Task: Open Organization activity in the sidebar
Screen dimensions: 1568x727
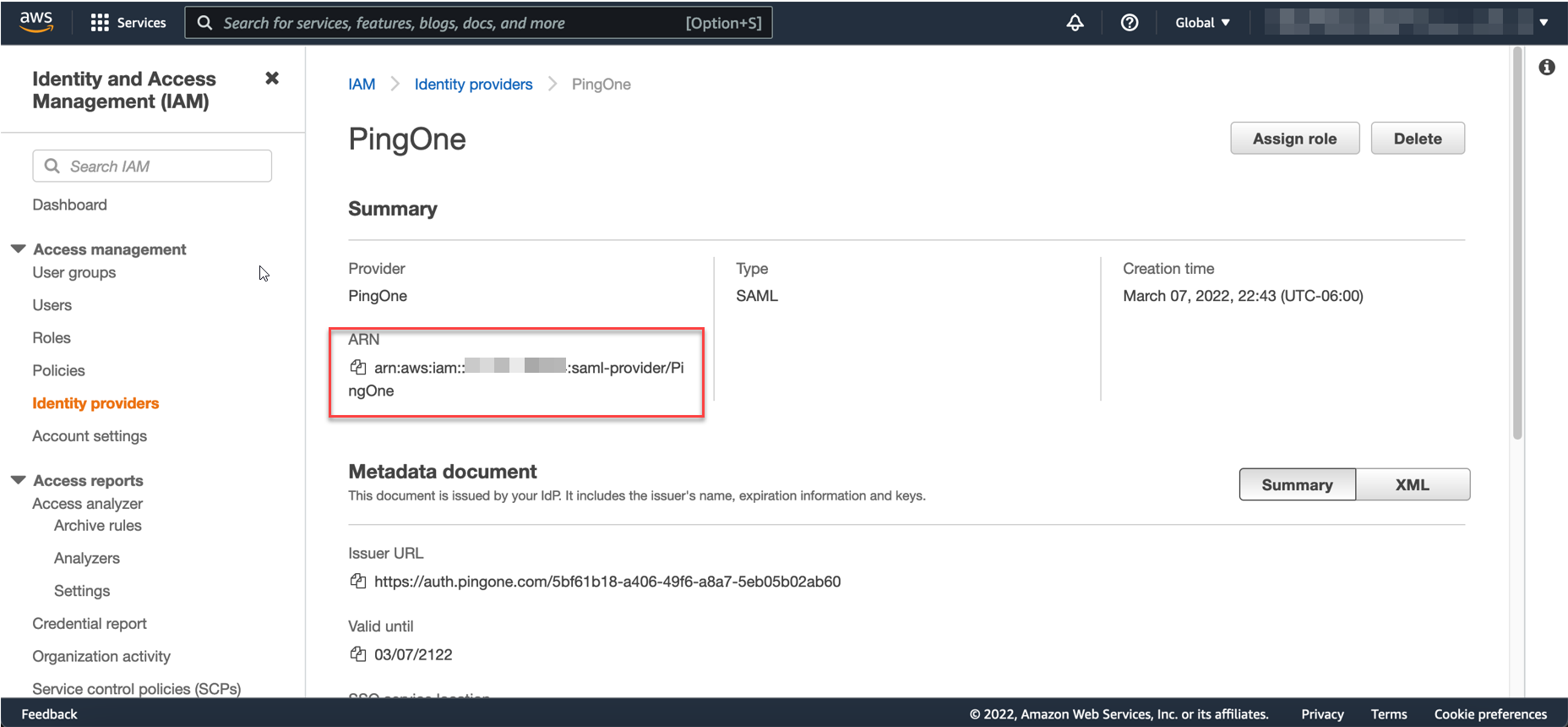Action: coord(101,656)
